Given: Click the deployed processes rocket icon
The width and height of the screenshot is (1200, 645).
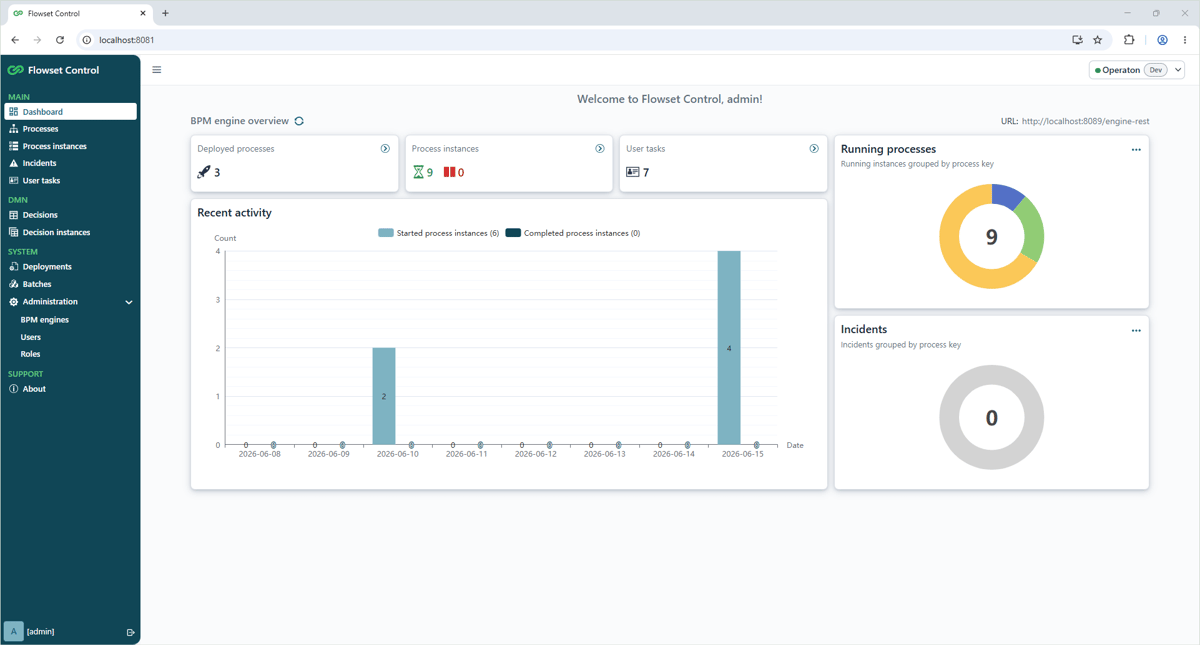Looking at the screenshot, I should click(x=204, y=172).
